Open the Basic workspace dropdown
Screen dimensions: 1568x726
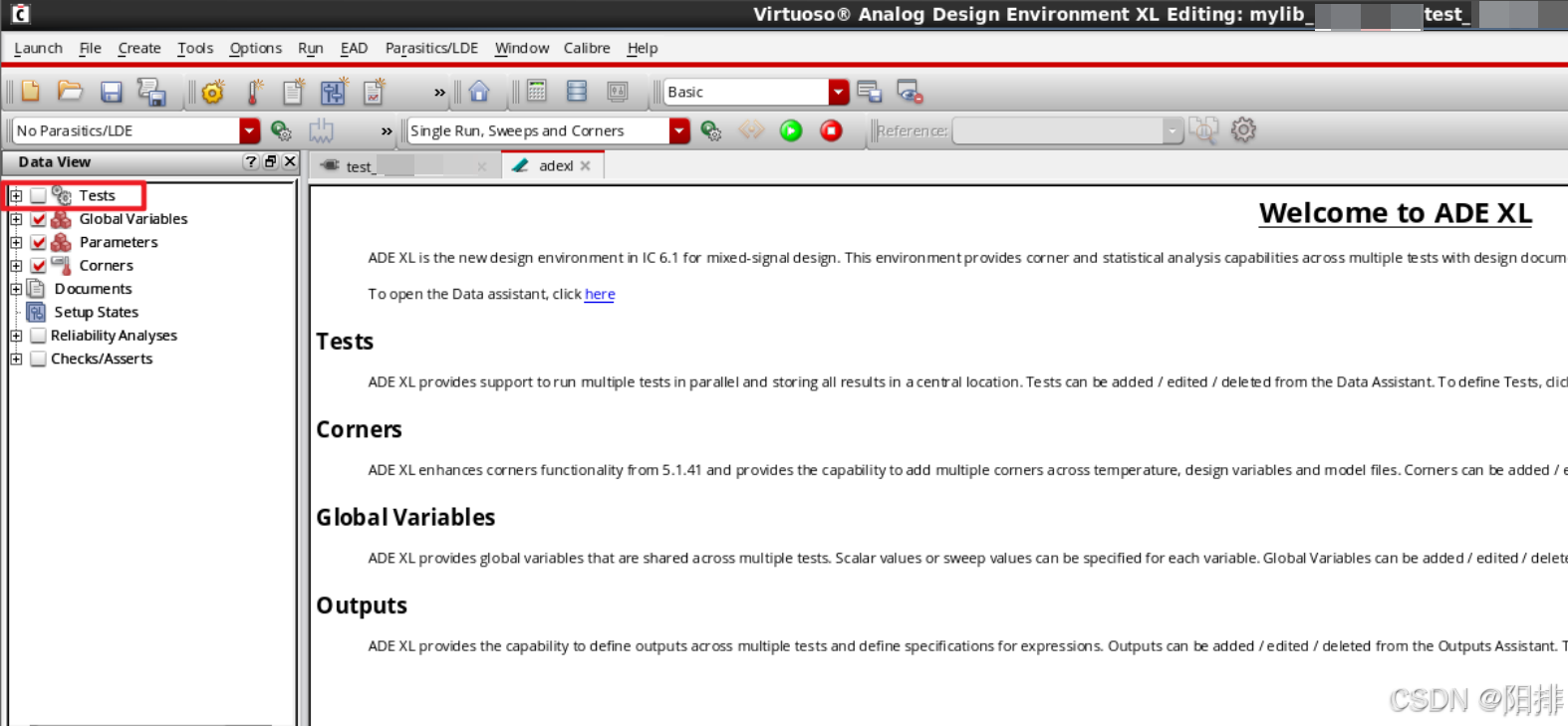tap(839, 92)
